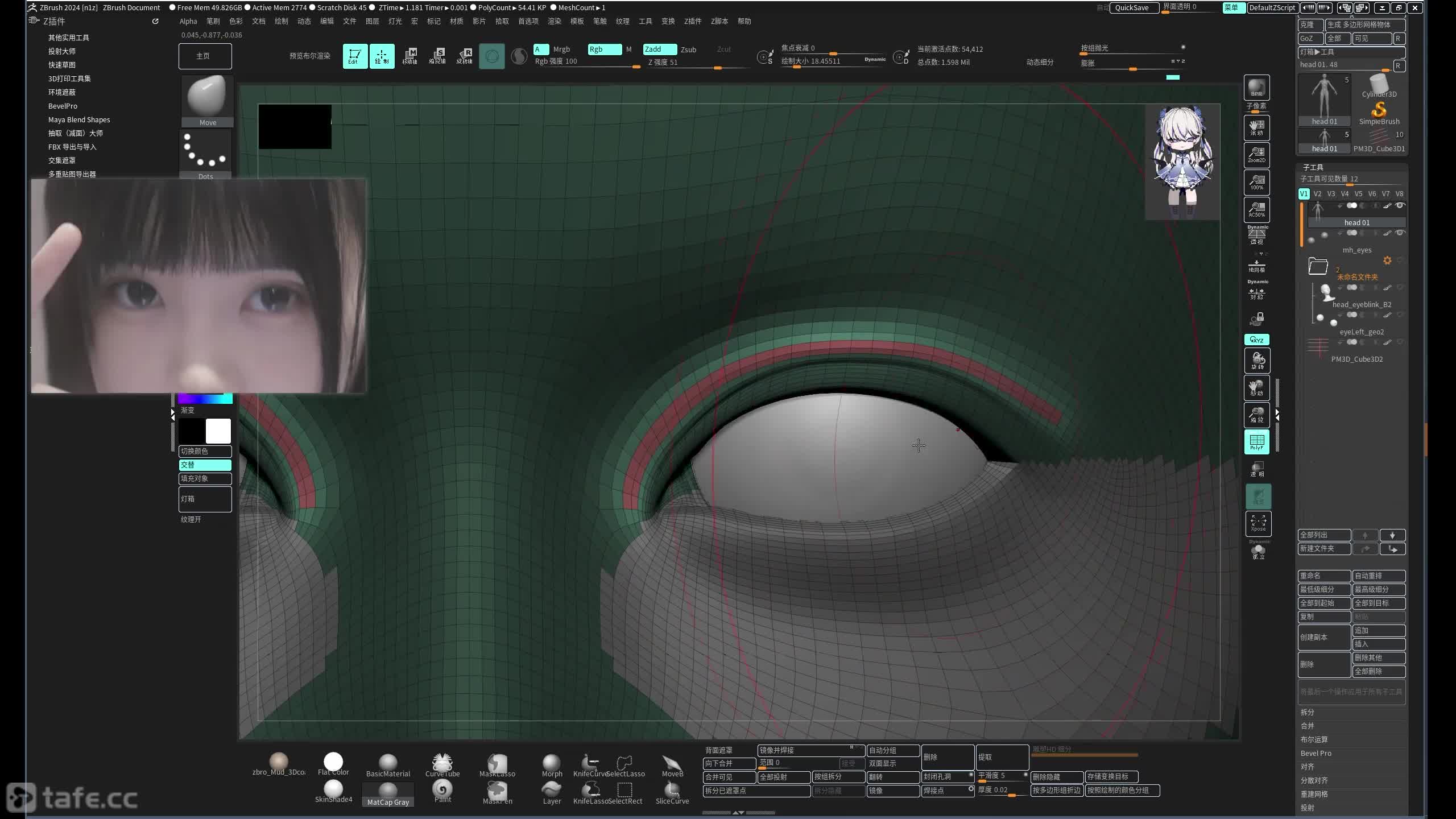Toggle perspective view button
Screen dimensions: 1456x819
tap(1257, 235)
